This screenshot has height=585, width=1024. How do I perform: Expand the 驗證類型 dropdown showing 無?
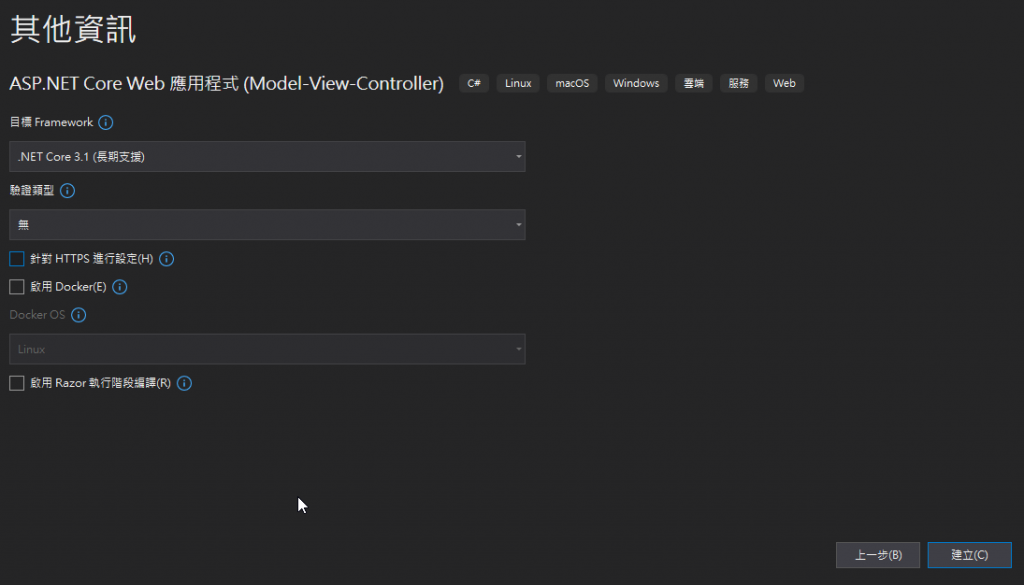pyautogui.click(x=267, y=225)
